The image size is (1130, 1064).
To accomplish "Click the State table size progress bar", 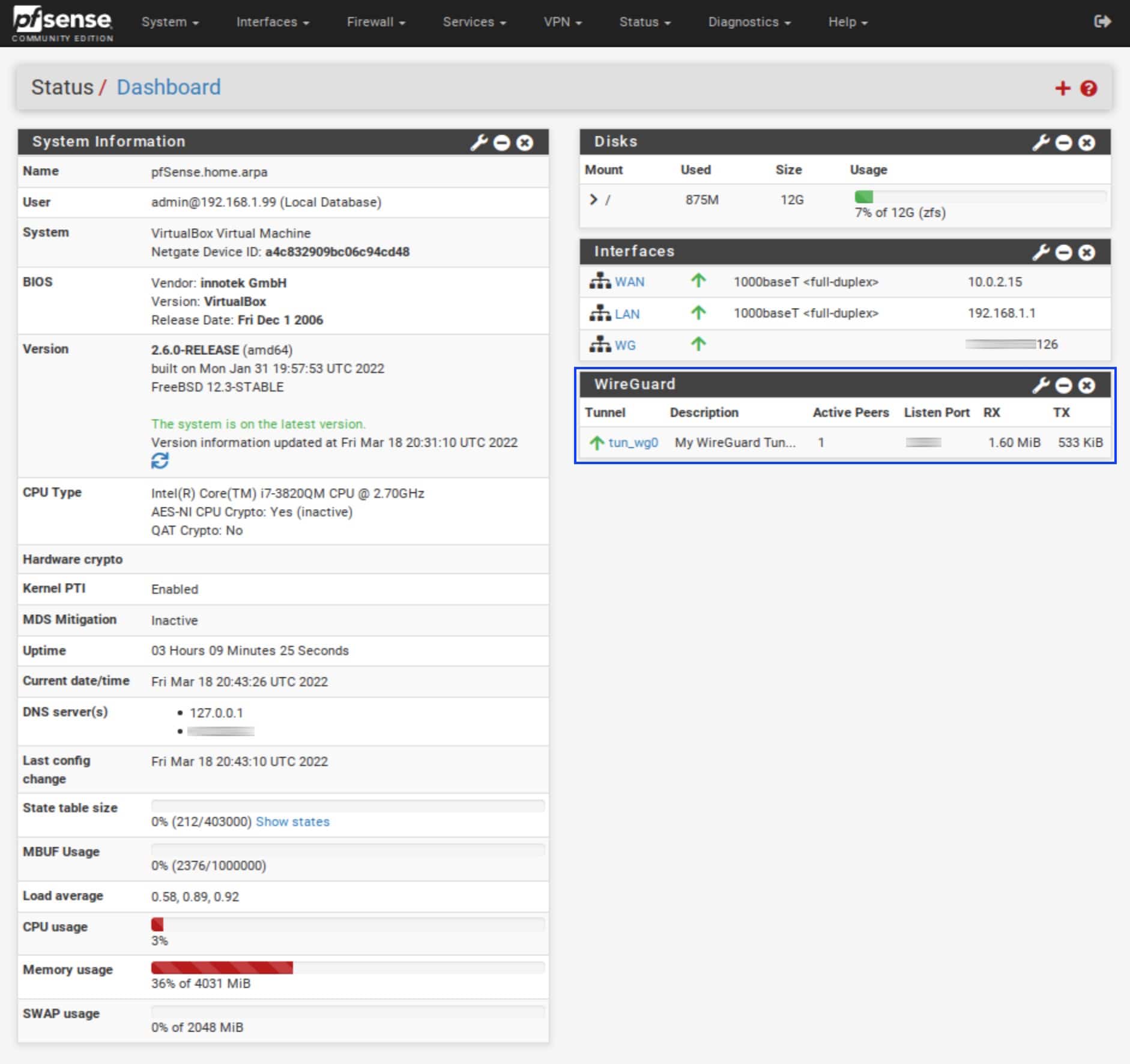I will click(348, 806).
